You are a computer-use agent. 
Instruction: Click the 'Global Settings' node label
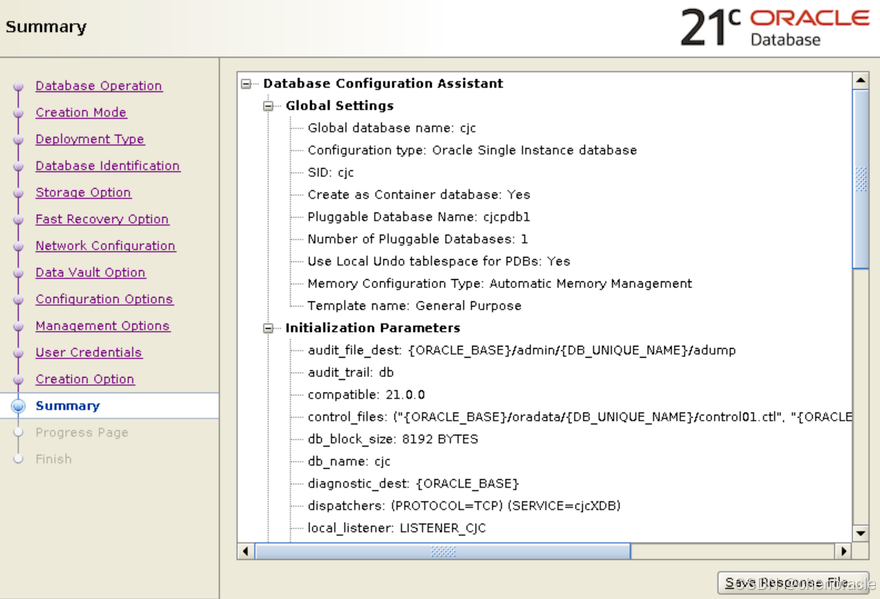pyautogui.click(x=340, y=106)
